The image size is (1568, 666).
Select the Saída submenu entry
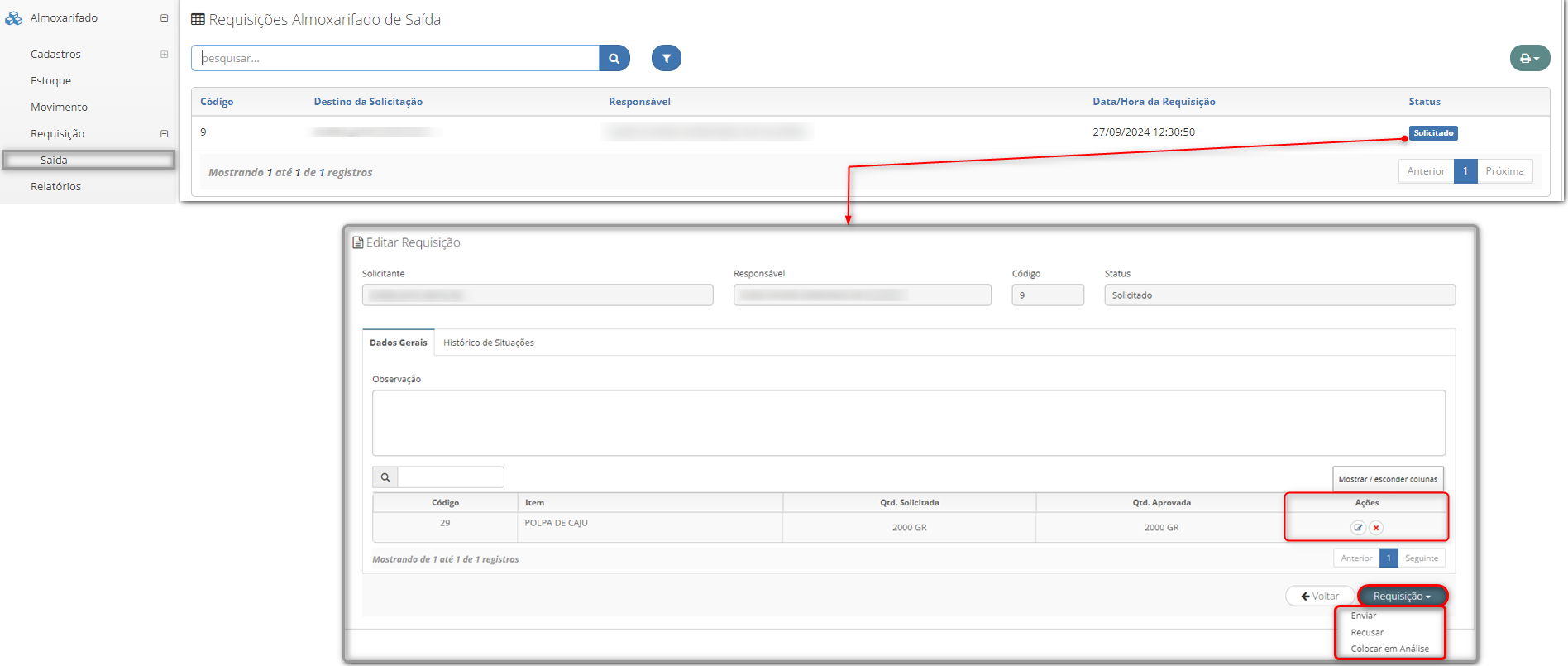tap(88, 160)
